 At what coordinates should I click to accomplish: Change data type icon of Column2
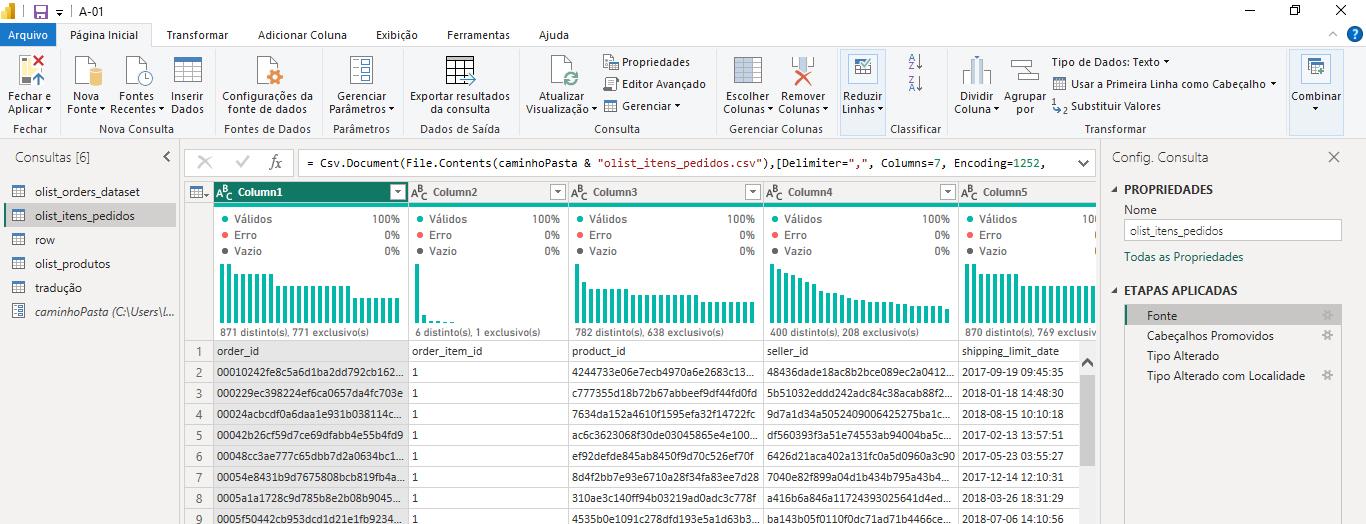point(420,192)
